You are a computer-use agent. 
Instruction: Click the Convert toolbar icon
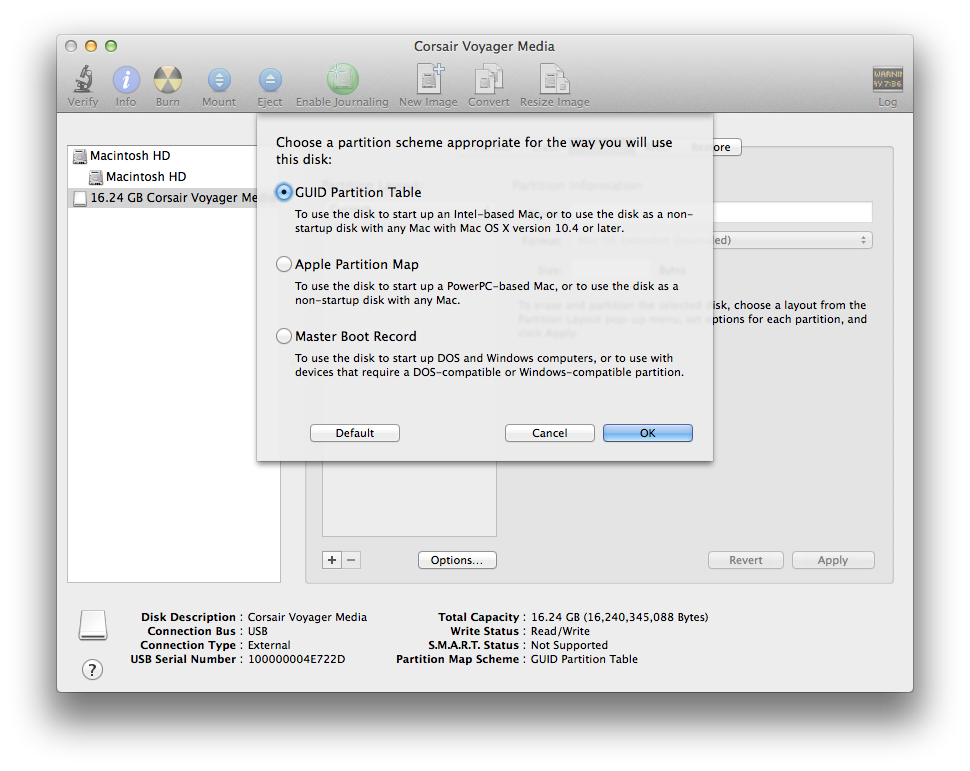(x=489, y=80)
